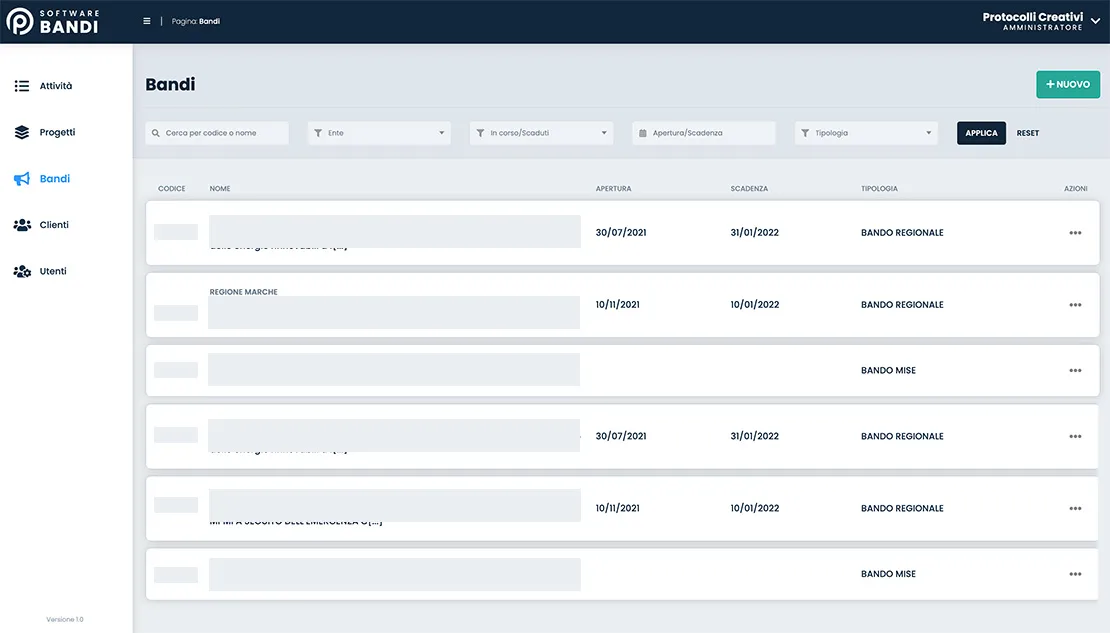1110x633 pixels.
Task: Open actions menu for Regione Marche row
Action: pyautogui.click(x=1075, y=305)
